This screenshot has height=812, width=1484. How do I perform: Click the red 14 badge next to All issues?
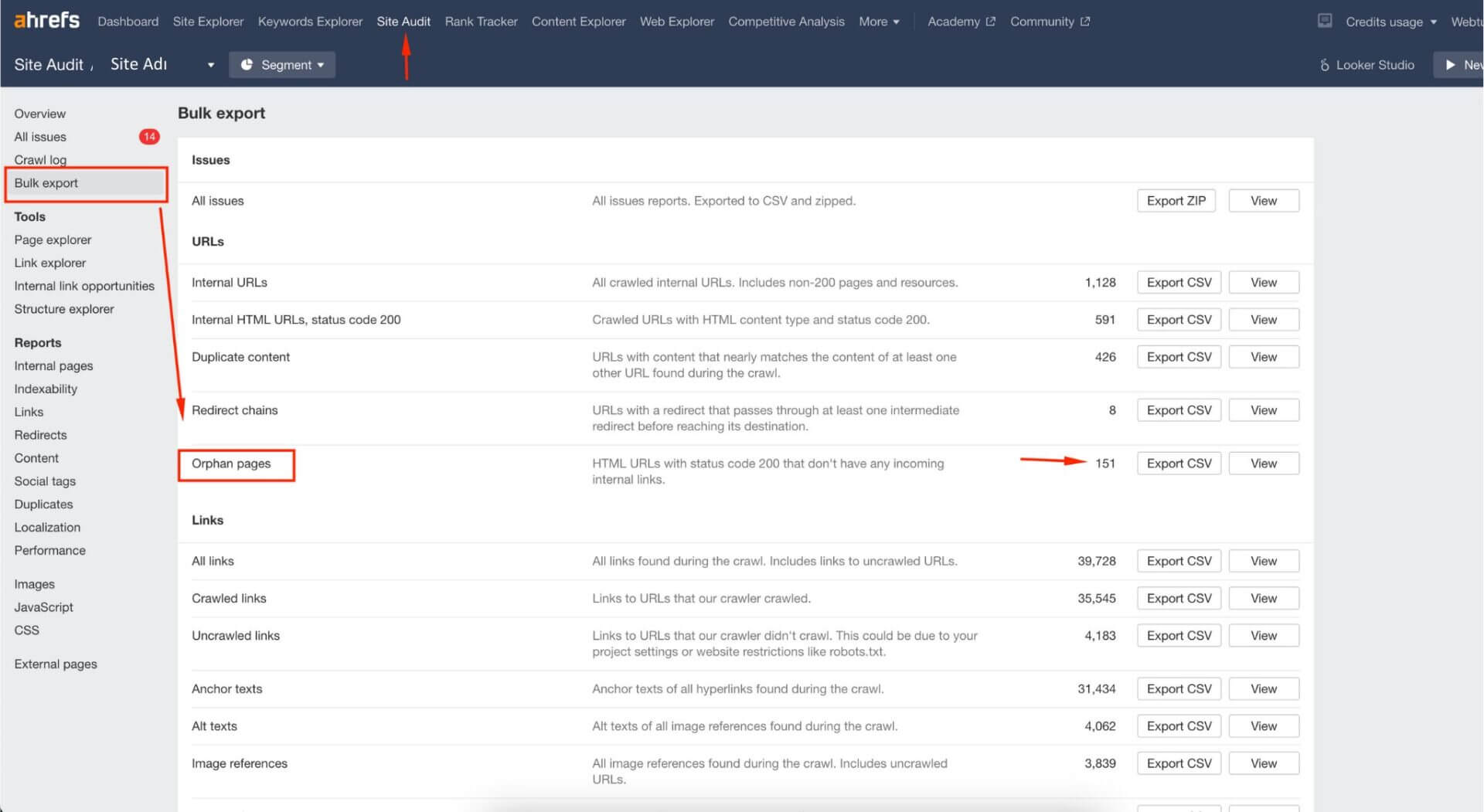(x=149, y=137)
